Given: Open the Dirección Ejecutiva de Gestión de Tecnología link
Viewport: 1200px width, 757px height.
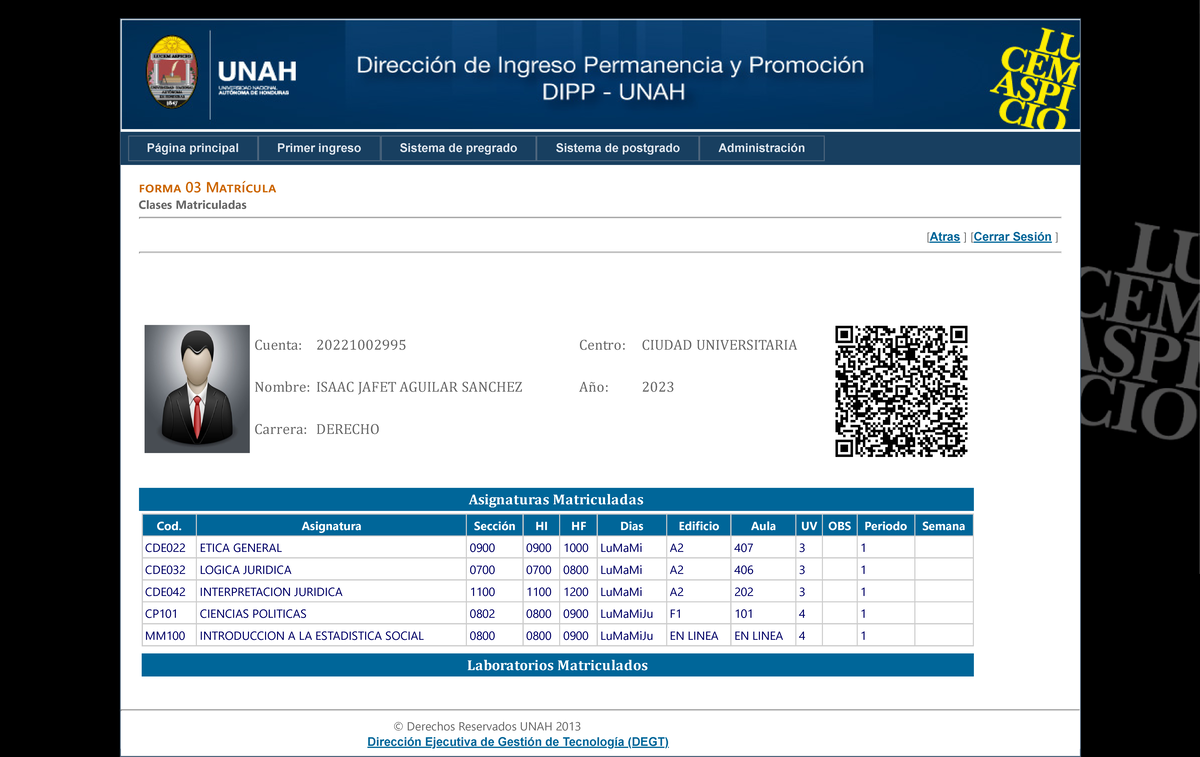Looking at the screenshot, I should pyautogui.click(x=517, y=742).
